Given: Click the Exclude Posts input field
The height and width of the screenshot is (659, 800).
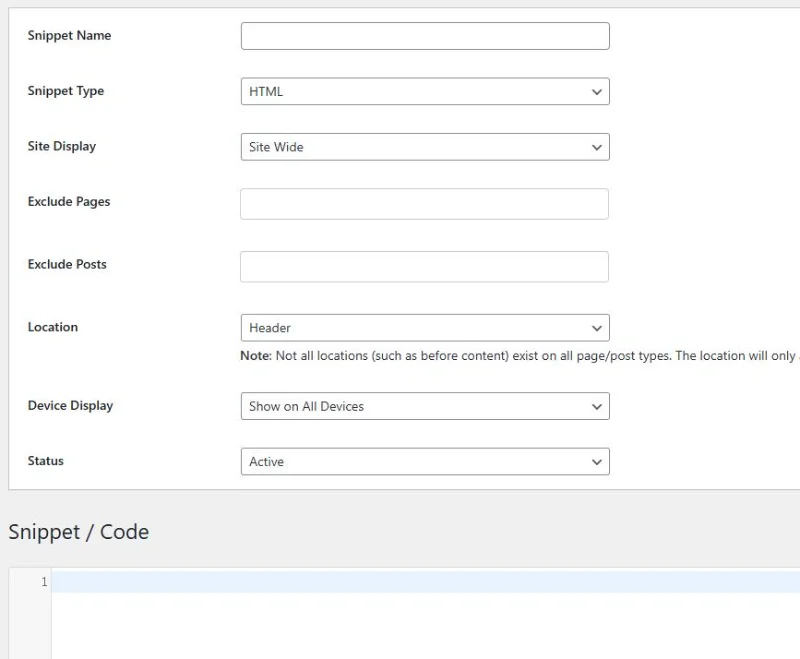Looking at the screenshot, I should [x=425, y=266].
